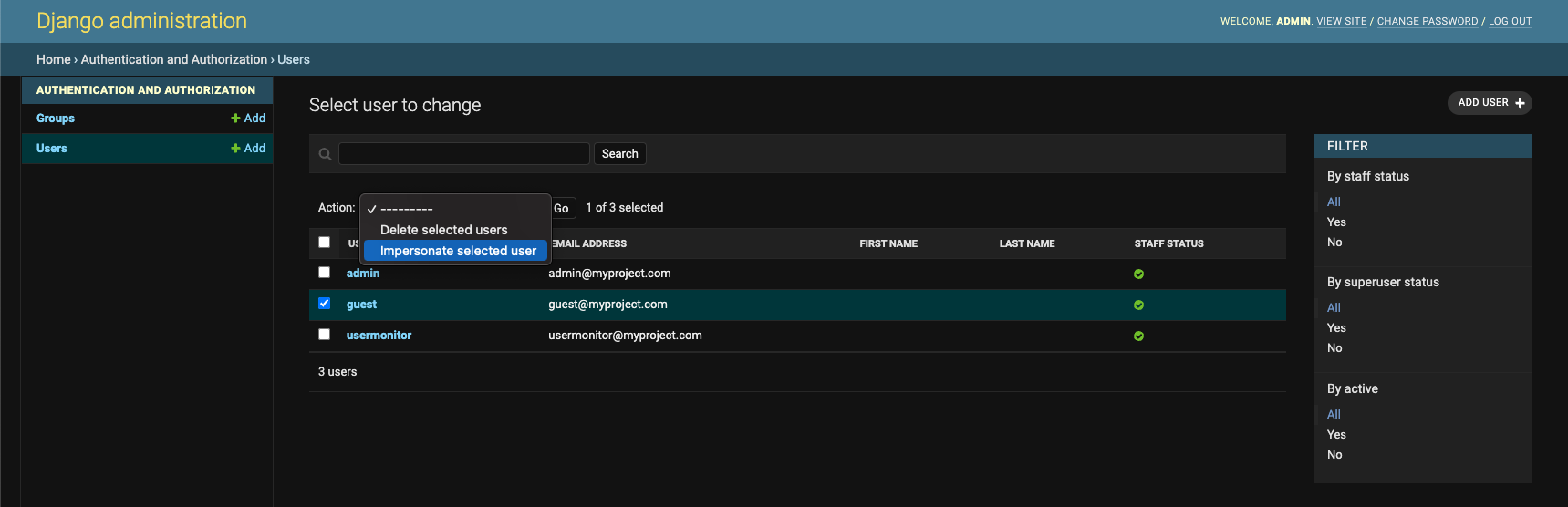Click usermonitor@myproject.com email cell
The height and width of the screenshot is (507, 1568).
click(625, 336)
